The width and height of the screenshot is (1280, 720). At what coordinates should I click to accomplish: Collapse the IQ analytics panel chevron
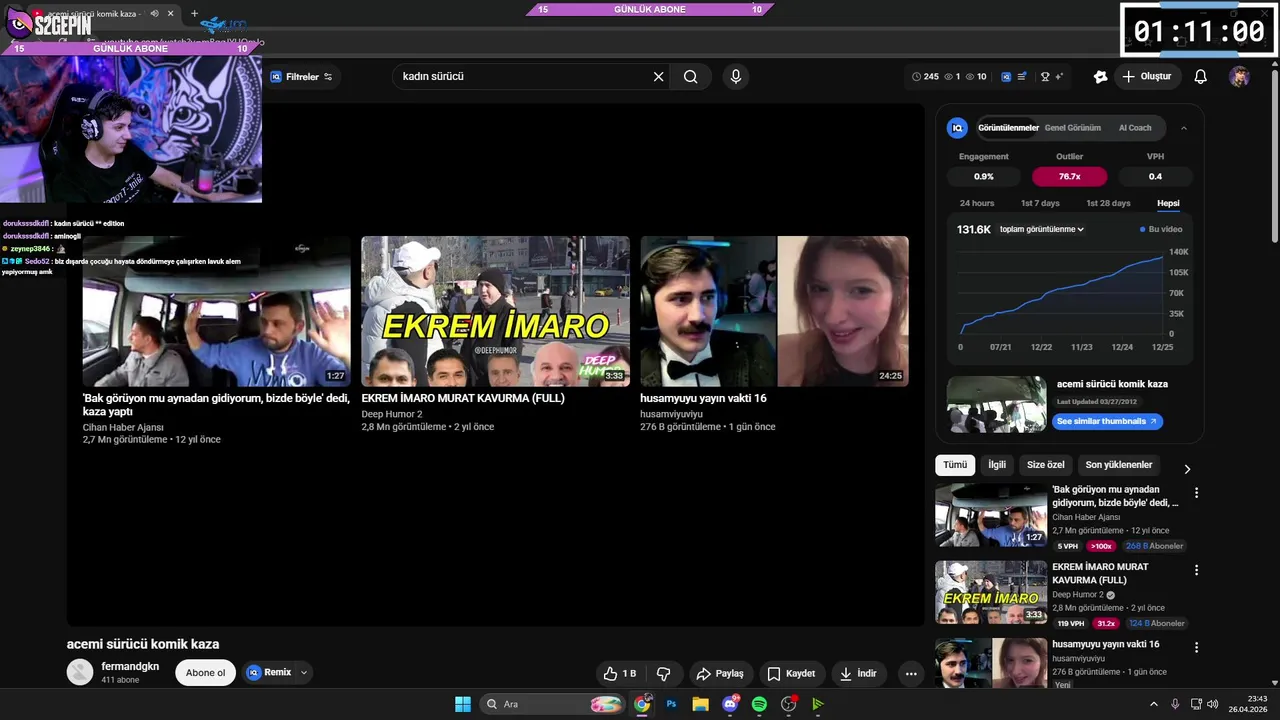[1184, 128]
